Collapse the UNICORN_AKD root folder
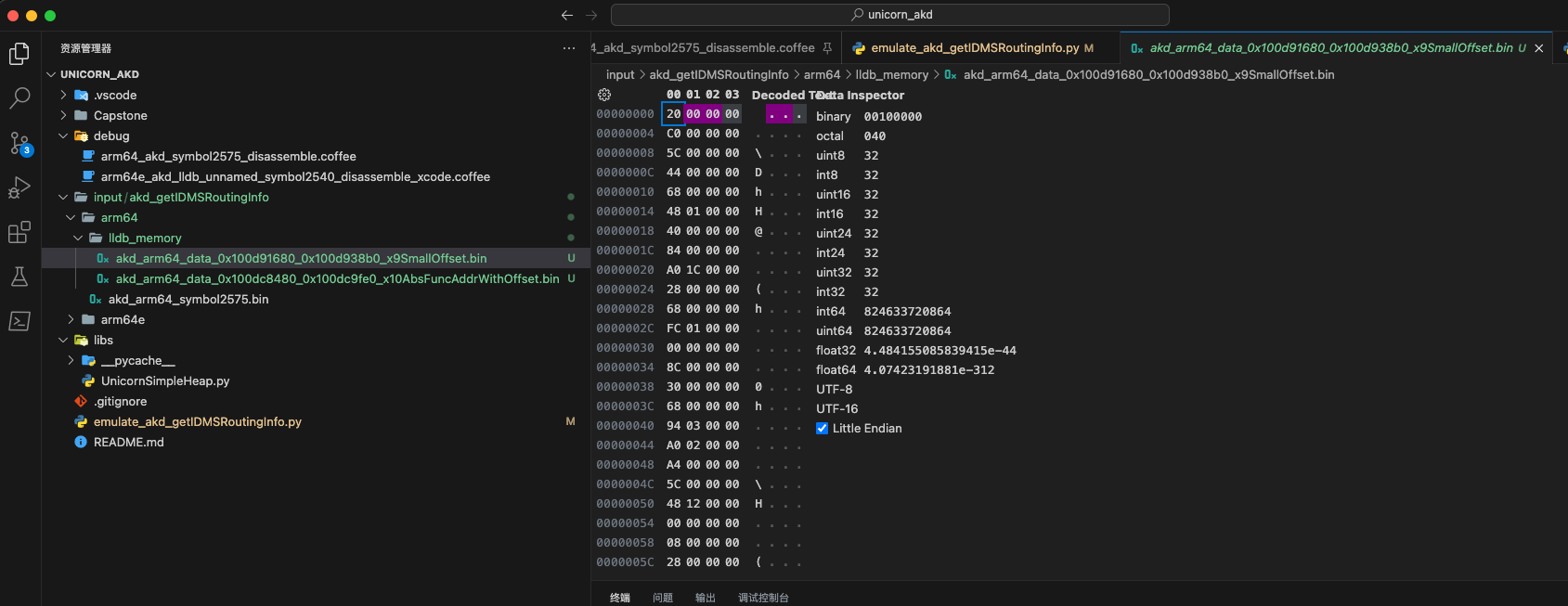This screenshot has height=606, width=1568. (x=51, y=74)
